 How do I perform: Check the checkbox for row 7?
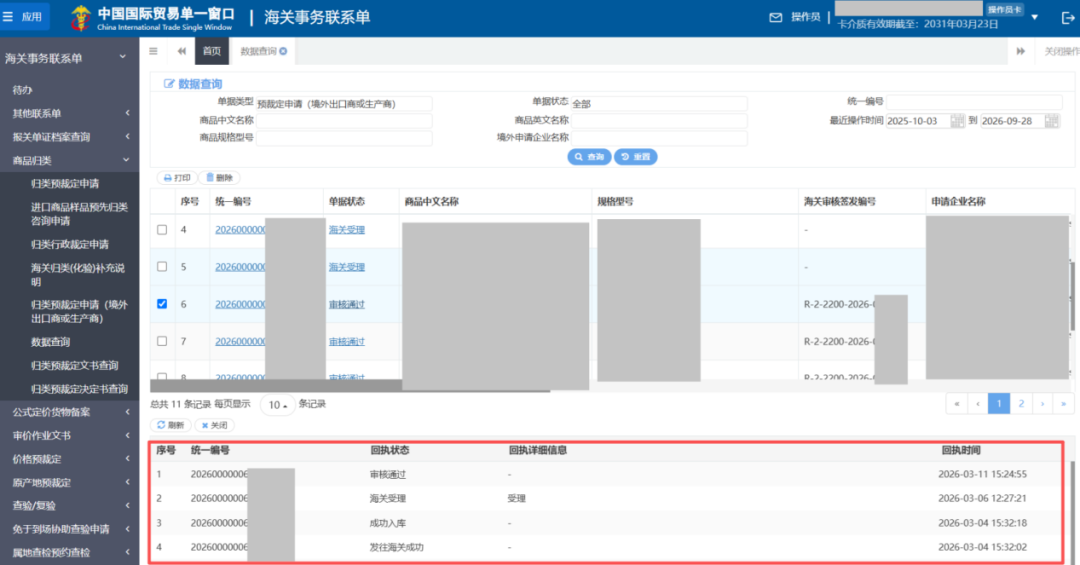[x=162, y=341]
